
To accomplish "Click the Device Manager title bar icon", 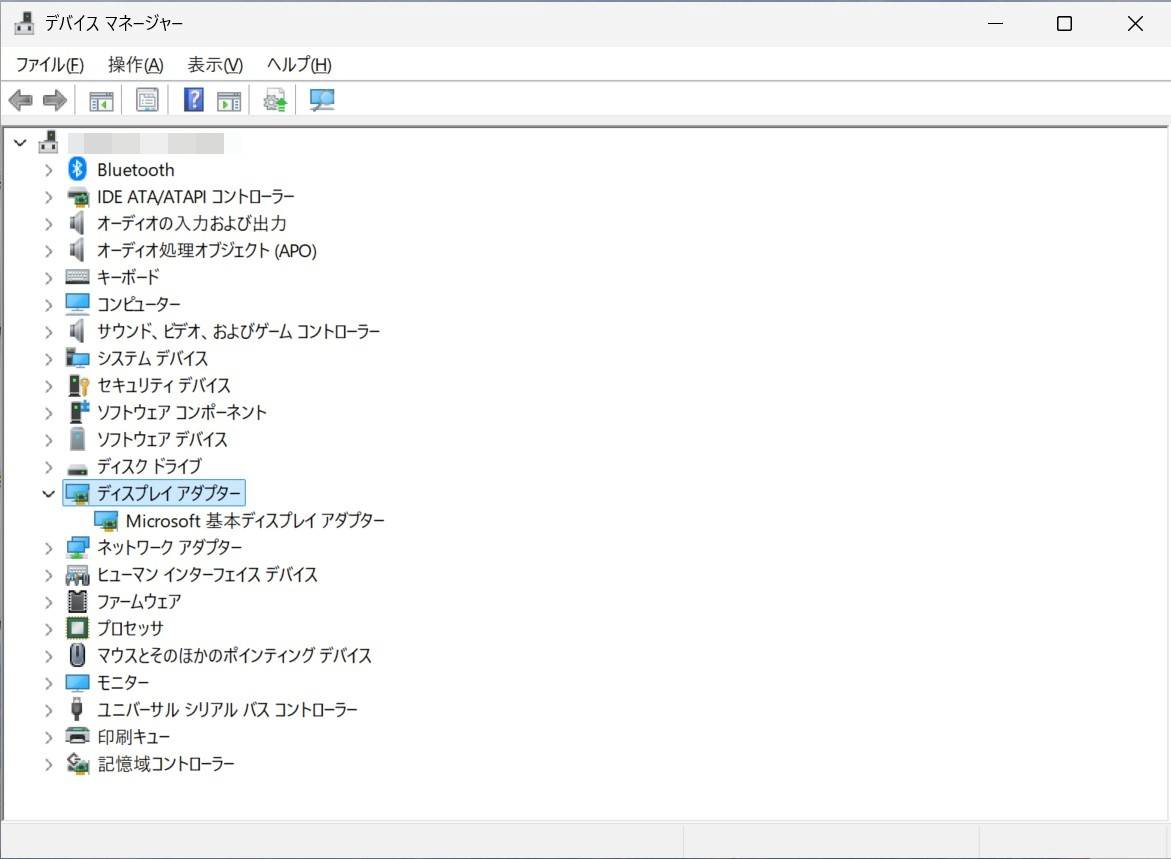I will pos(25,23).
